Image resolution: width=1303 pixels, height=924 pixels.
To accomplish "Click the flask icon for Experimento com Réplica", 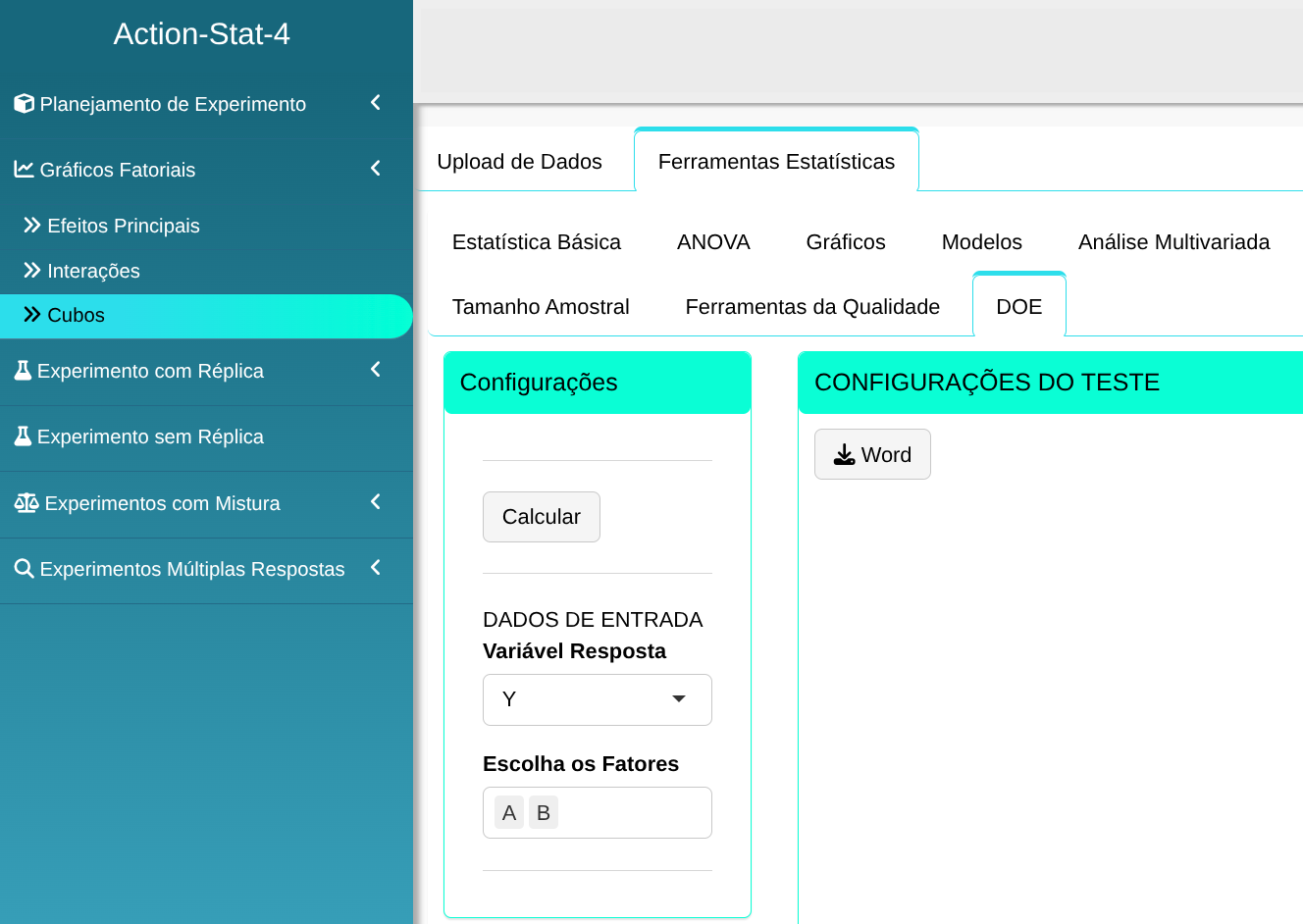I will coord(24,371).
